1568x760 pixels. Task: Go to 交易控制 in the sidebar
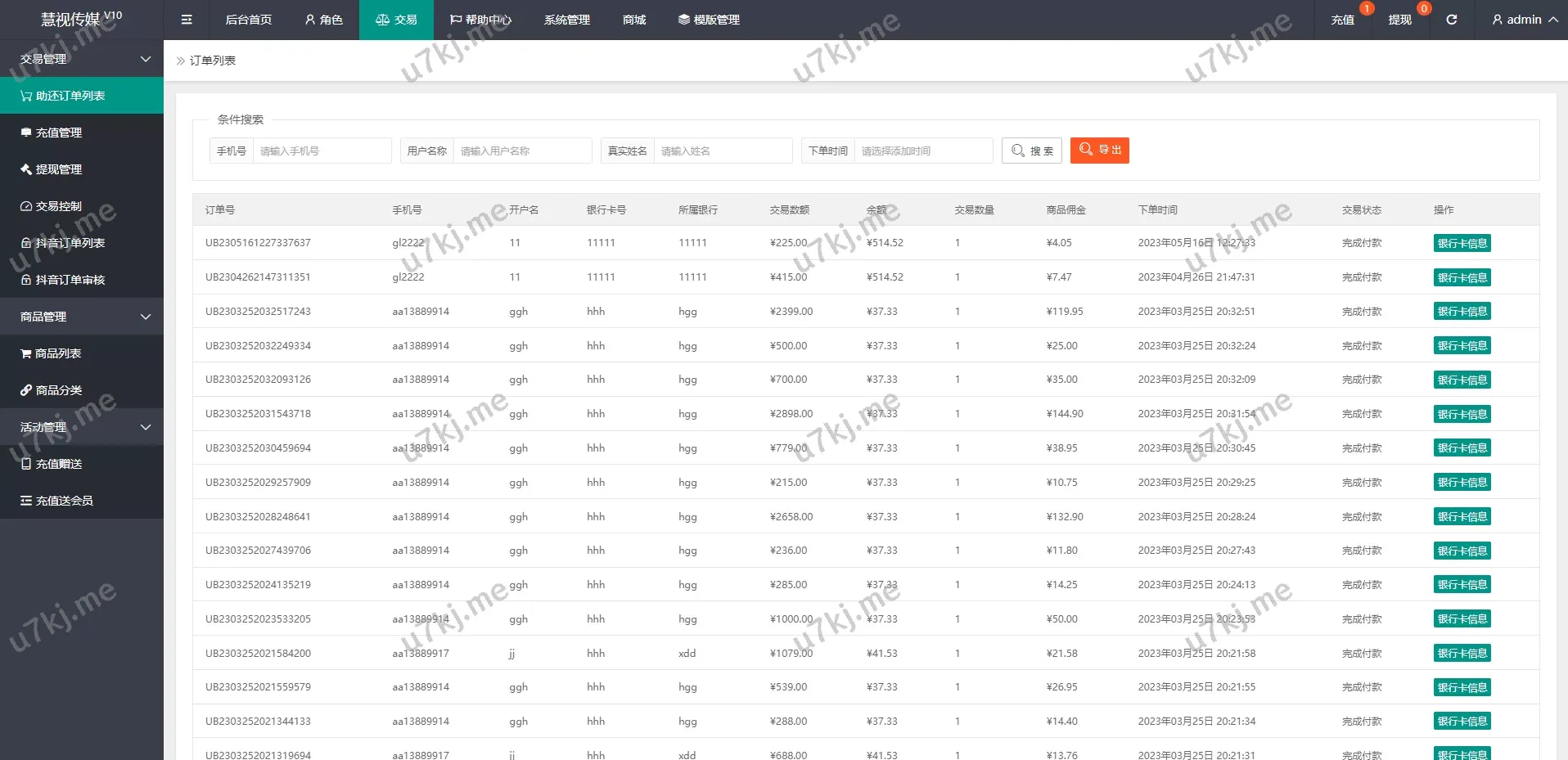tap(59, 206)
